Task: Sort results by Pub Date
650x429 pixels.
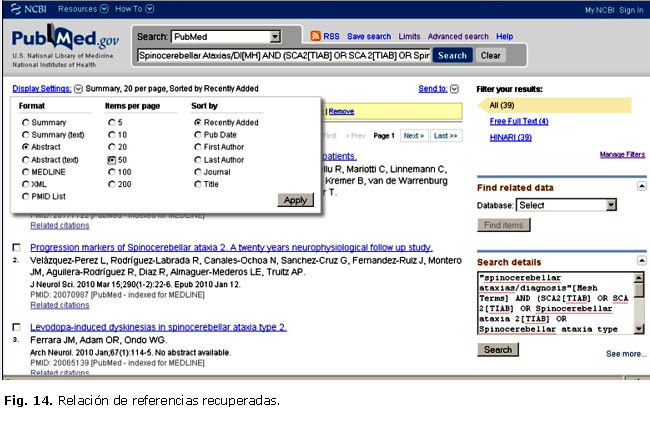Action: pos(197,134)
